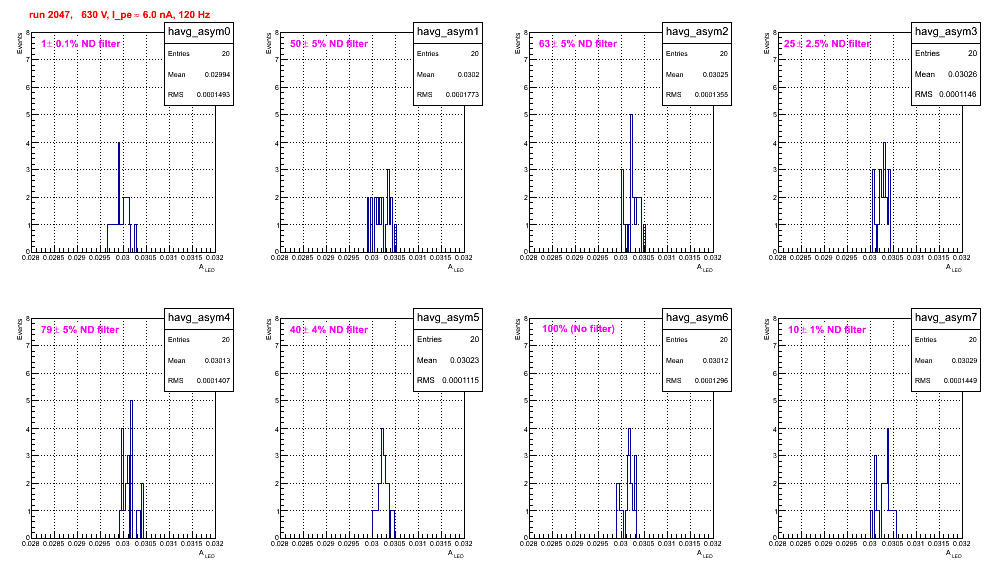Click Mean 0.03012 in havg_asym6 stats
Screen dimensions: 996x572
(x=697, y=360)
